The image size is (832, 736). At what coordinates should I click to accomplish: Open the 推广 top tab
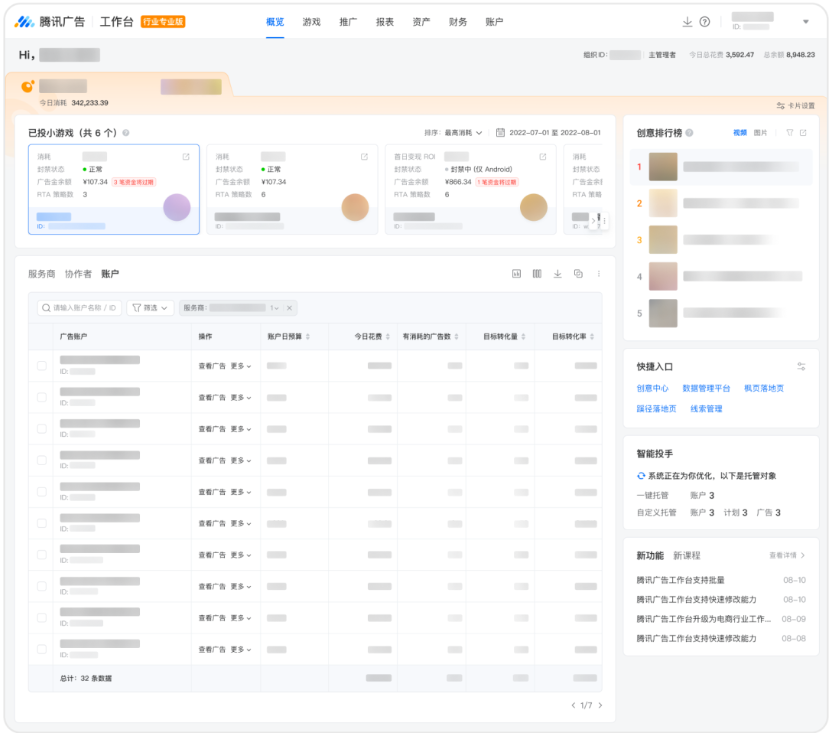pyautogui.click(x=348, y=22)
